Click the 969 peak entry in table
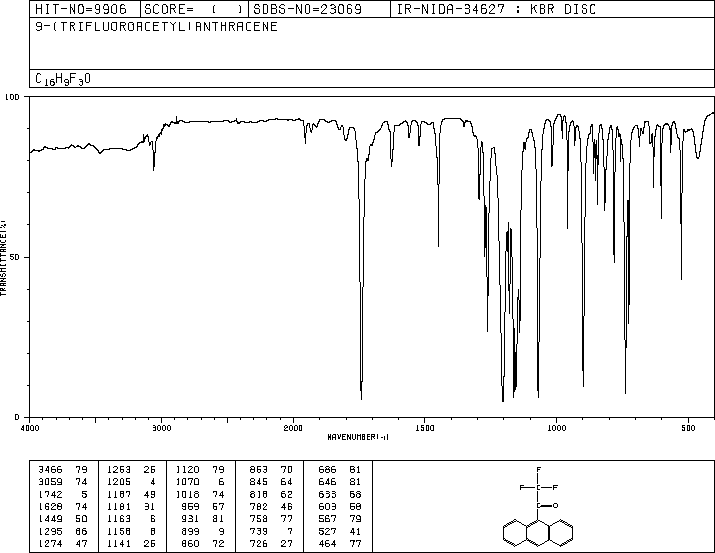 (201, 506)
